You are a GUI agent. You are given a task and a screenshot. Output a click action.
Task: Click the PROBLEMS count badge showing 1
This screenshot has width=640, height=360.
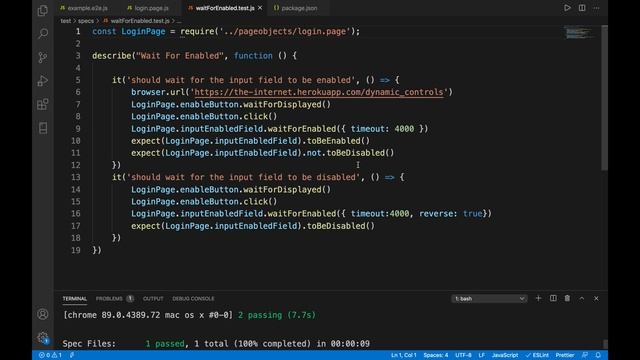[x=130, y=299]
